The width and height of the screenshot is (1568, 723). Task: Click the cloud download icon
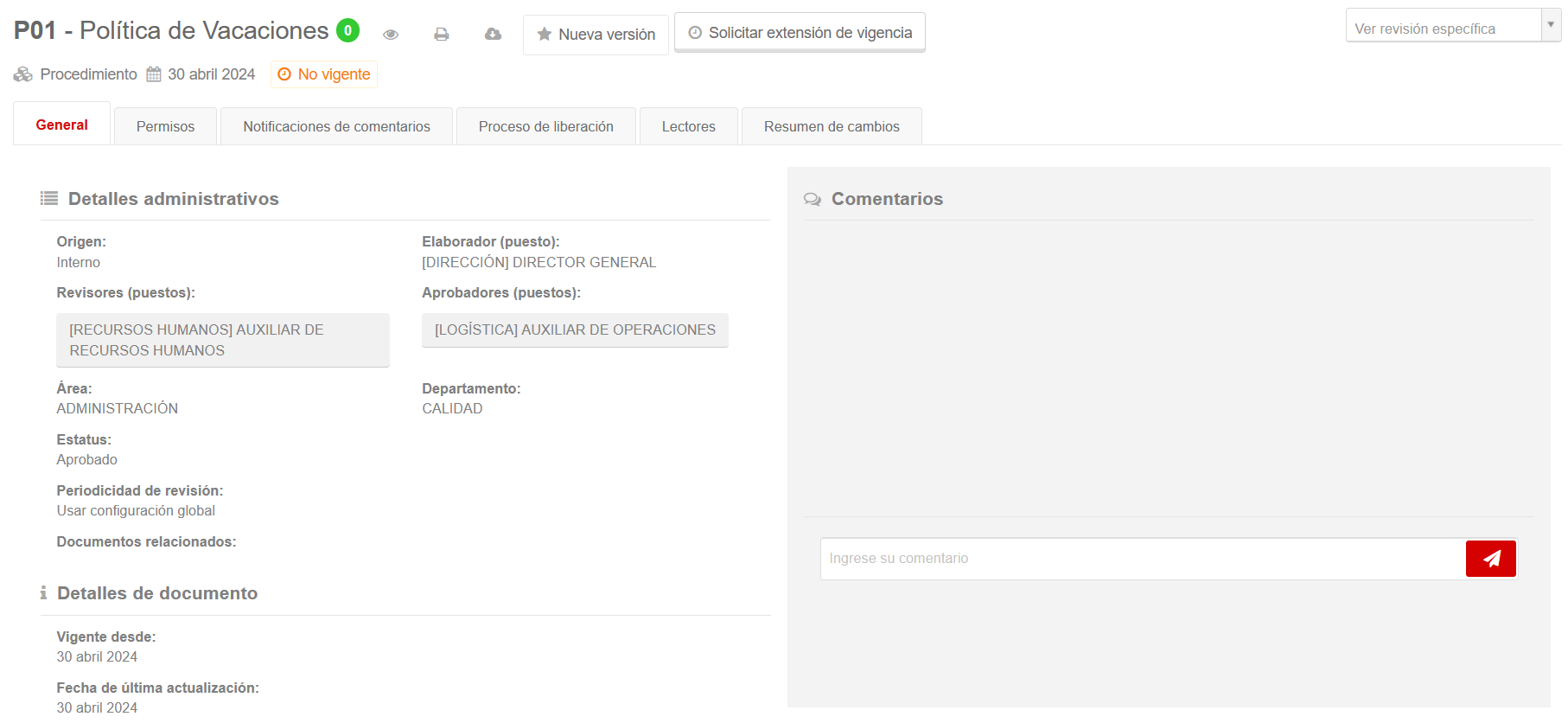(493, 35)
